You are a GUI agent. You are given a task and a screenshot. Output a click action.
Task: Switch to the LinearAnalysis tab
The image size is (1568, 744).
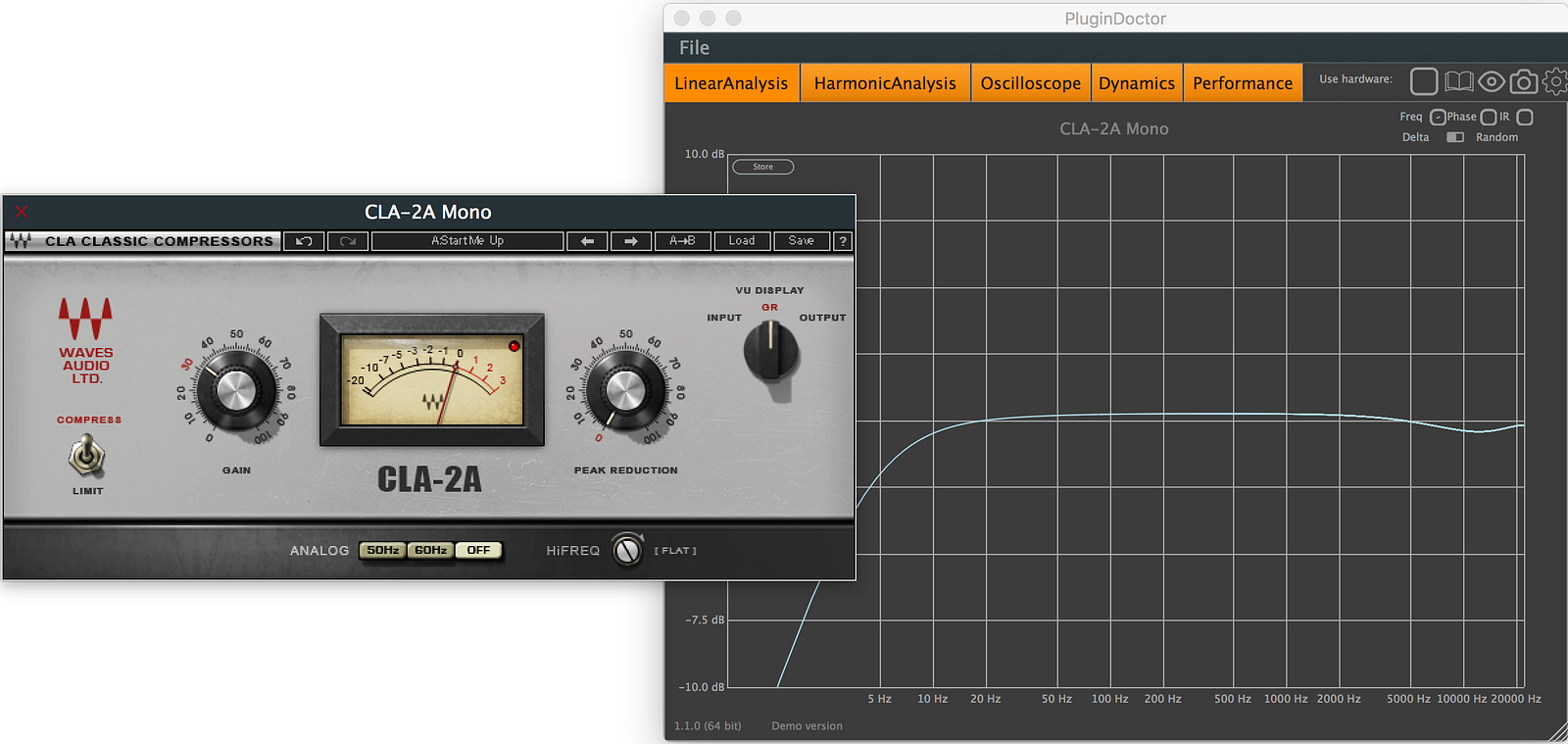coord(731,83)
